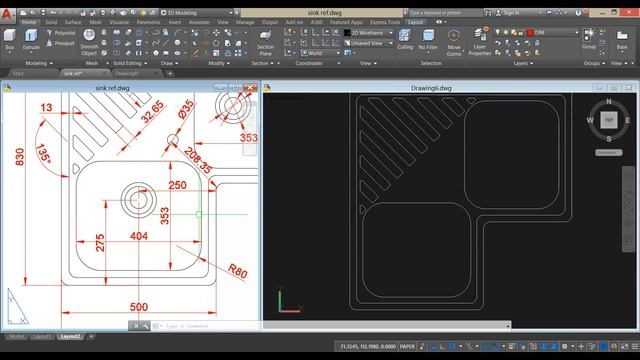Click the Sign In button
Image resolution: width=640 pixels, height=360 pixels.
tap(508, 13)
